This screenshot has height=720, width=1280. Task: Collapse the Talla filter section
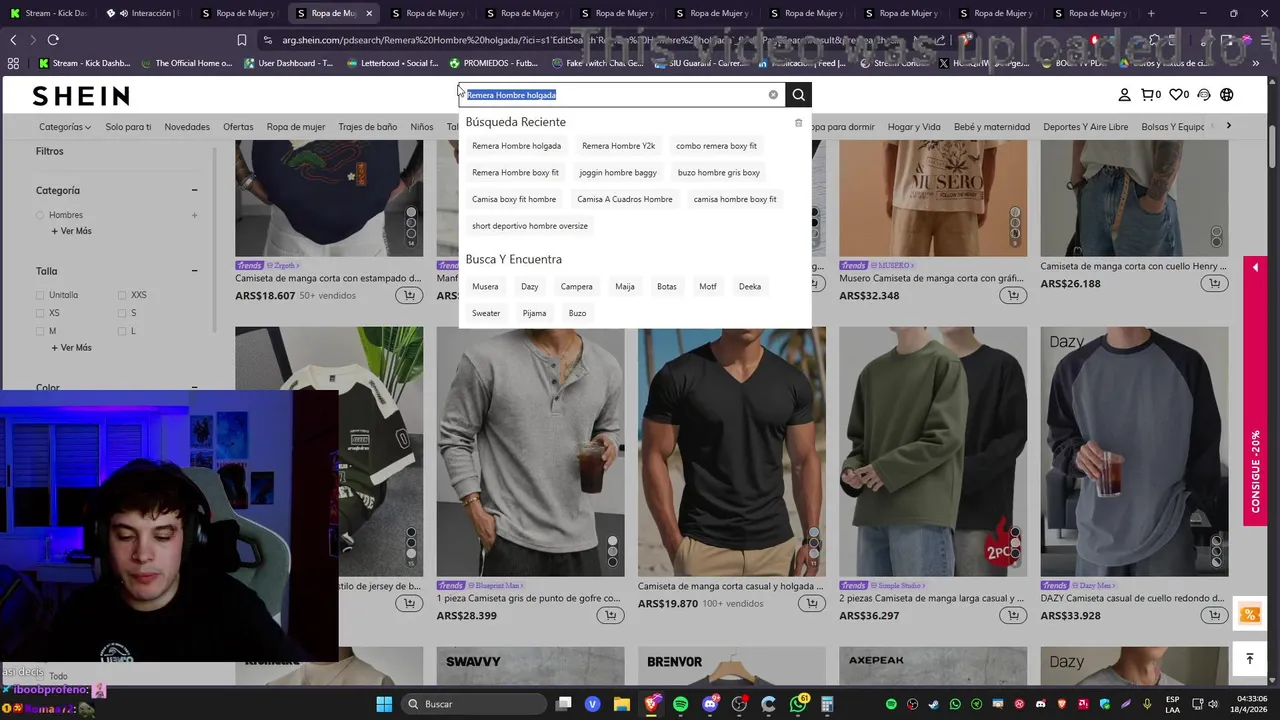click(194, 271)
